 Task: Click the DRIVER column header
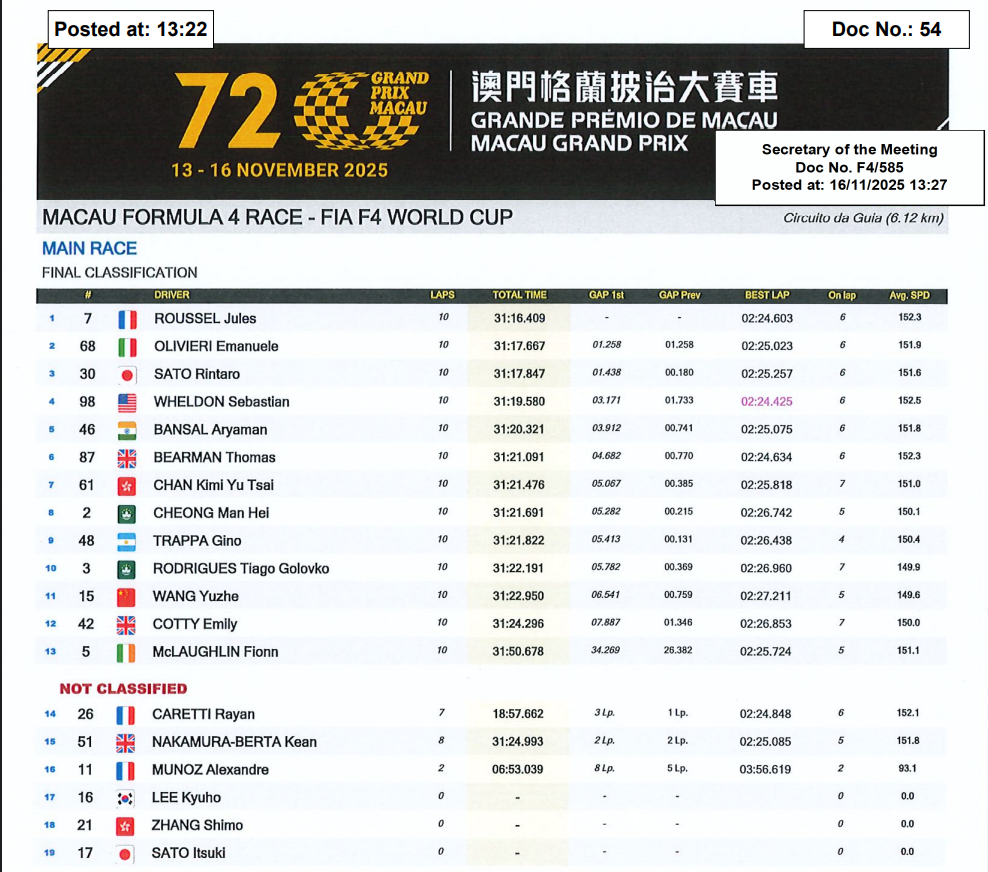click(x=172, y=295)
